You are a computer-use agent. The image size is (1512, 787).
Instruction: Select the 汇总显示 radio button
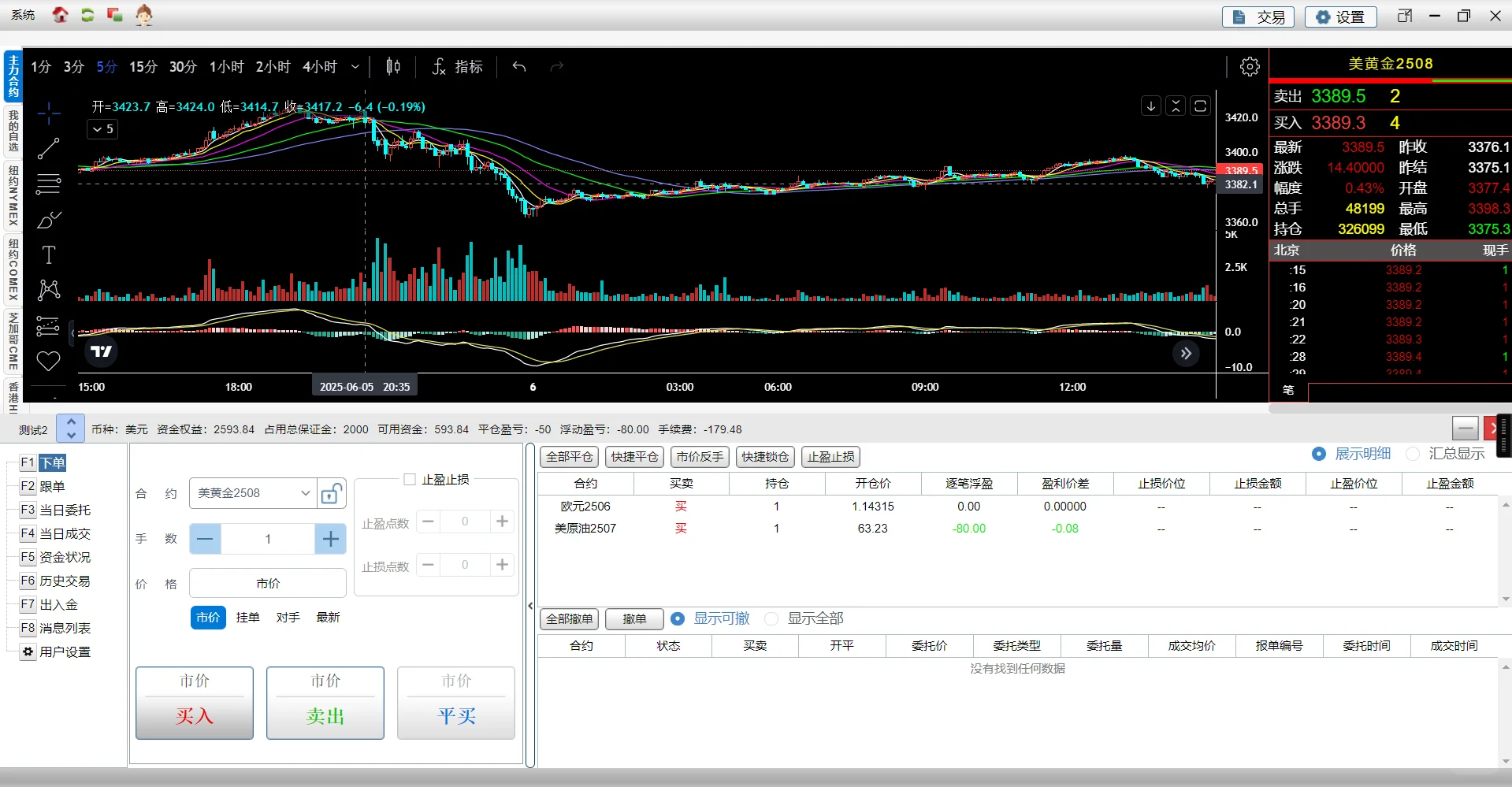pos(1413,454)
